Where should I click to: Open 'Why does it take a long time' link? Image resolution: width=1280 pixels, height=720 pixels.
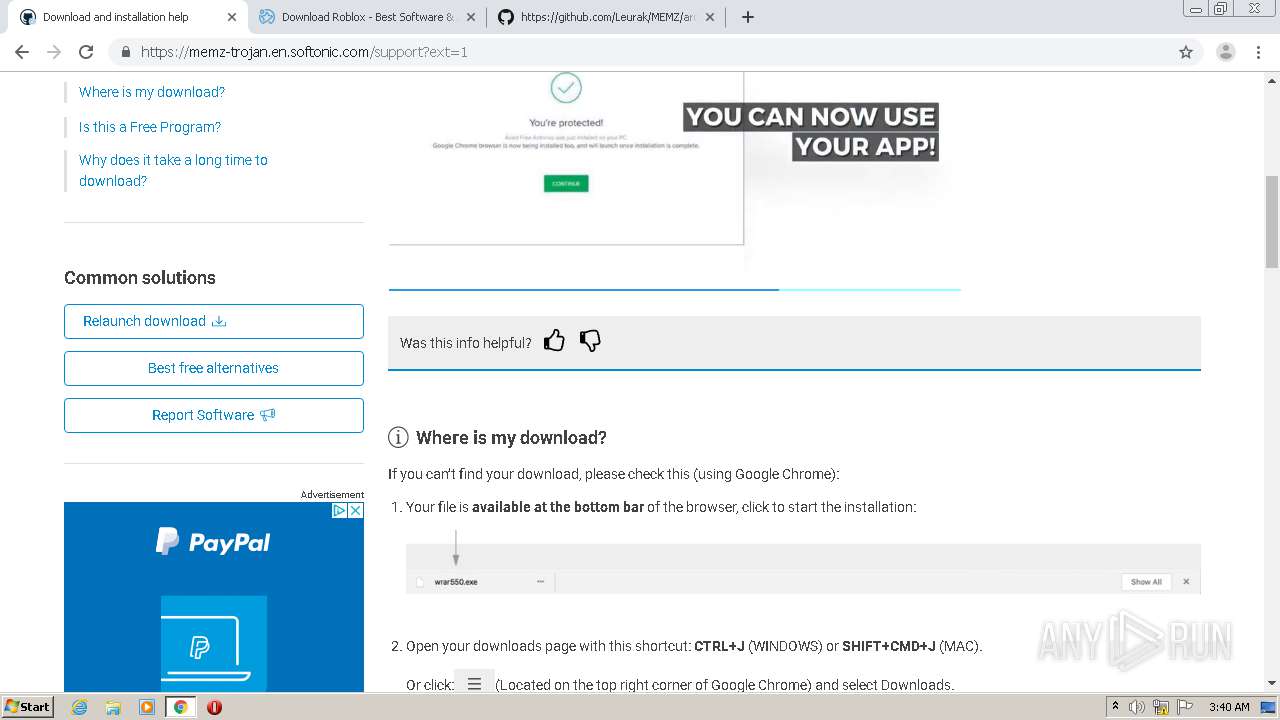(173, 170)
